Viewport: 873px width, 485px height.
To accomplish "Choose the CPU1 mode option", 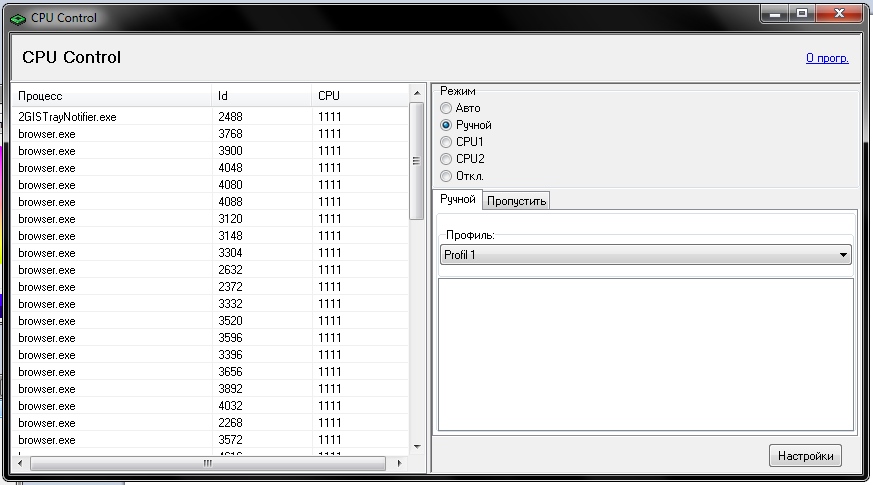I will pos(446,142).
